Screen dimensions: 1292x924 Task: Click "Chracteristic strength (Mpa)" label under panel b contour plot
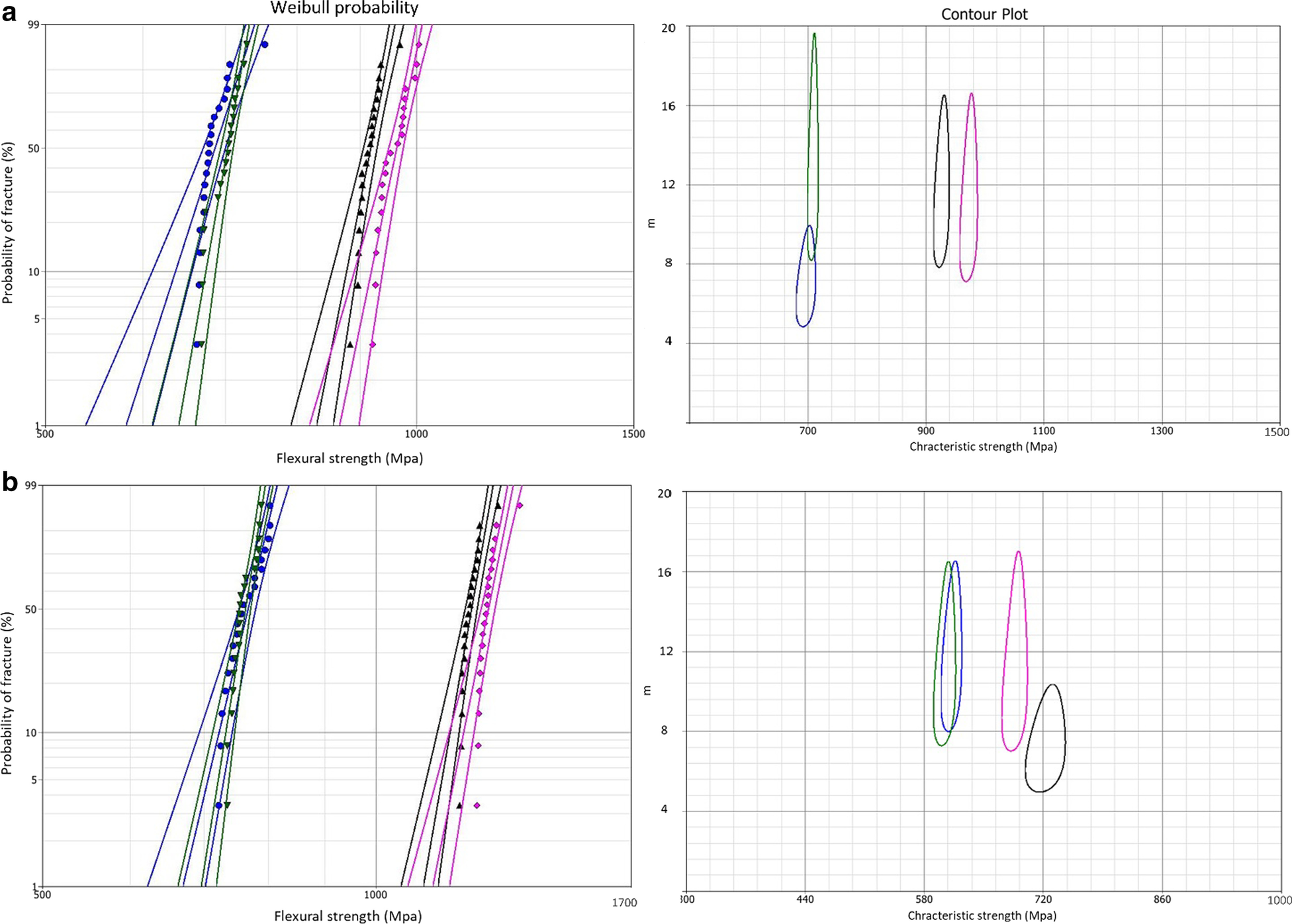pos(982,916)
